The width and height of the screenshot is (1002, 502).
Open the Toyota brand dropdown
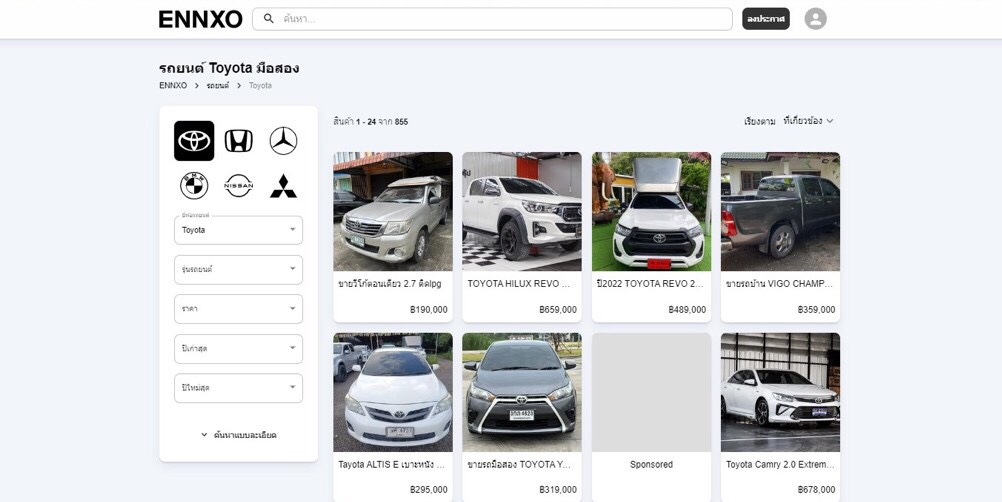pyautogui.click(x=238, y=230)
